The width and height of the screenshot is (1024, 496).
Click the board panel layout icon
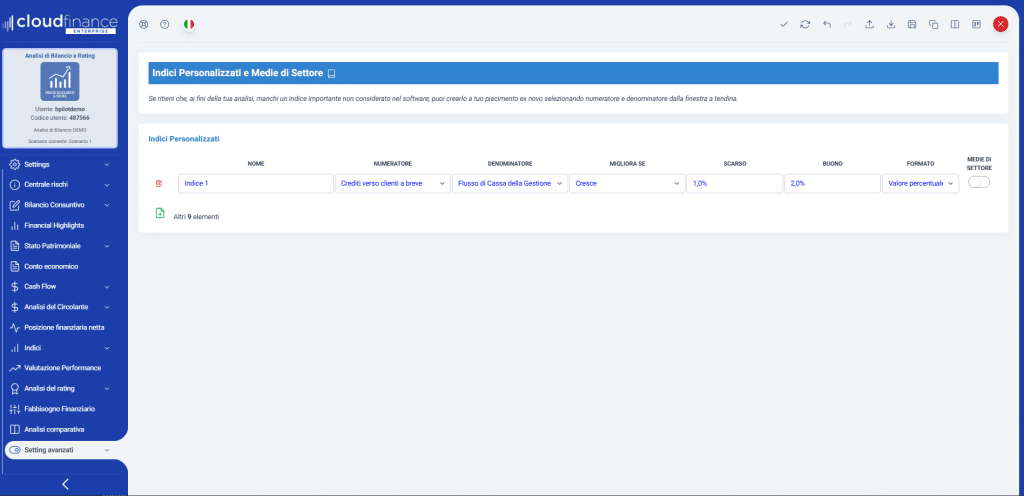point(976,24)
